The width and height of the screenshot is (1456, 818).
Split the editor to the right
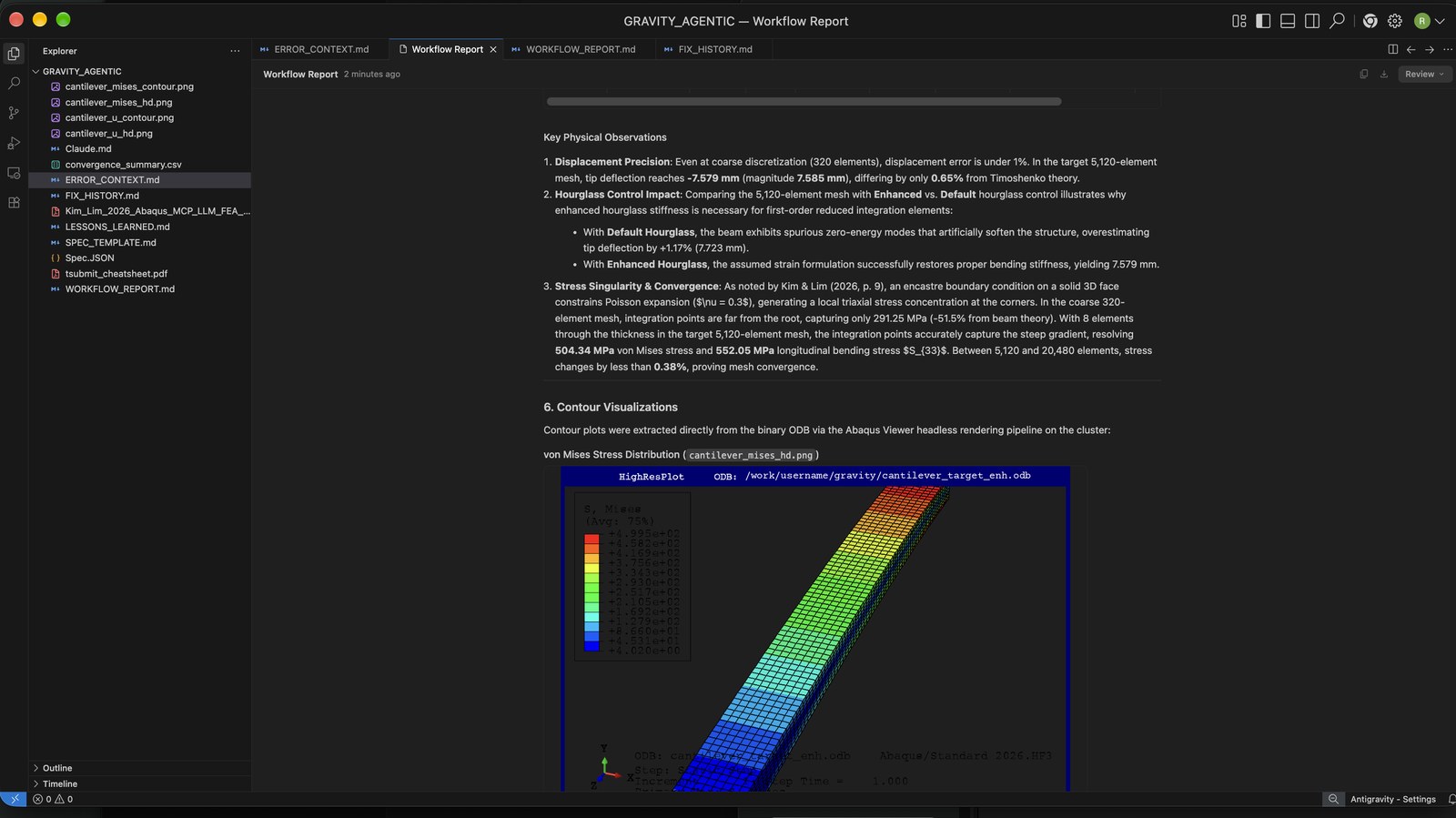pos(1392,49)
